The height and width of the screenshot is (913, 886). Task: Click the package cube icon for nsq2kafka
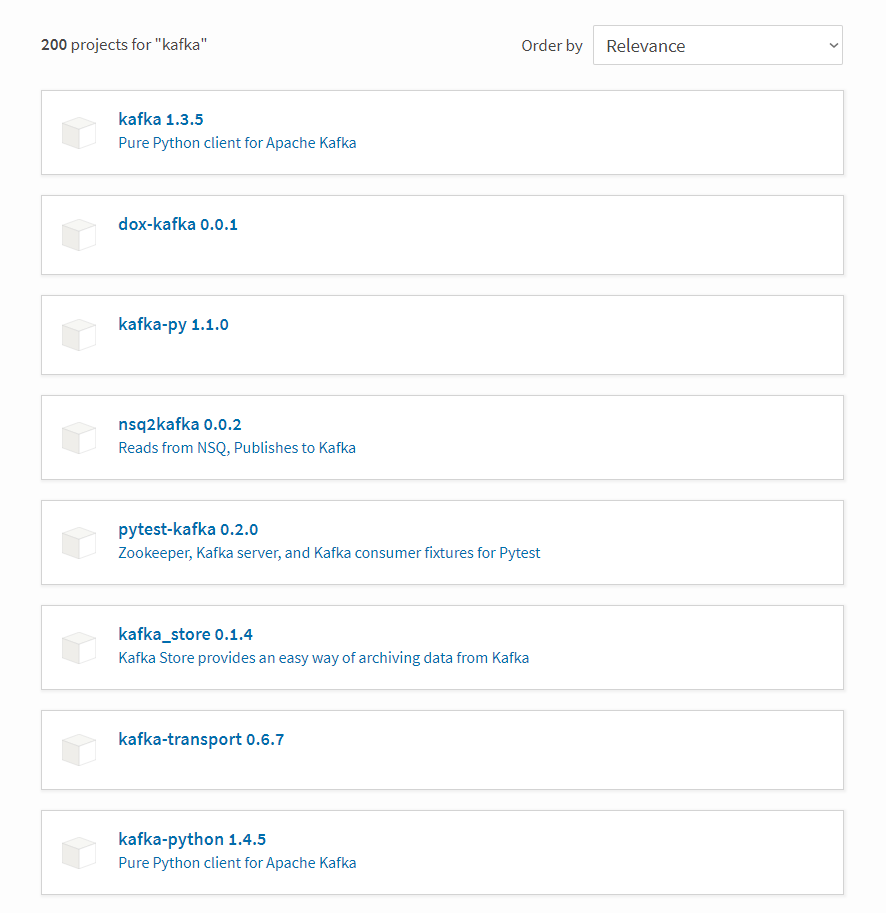click(x=79, y=438)
